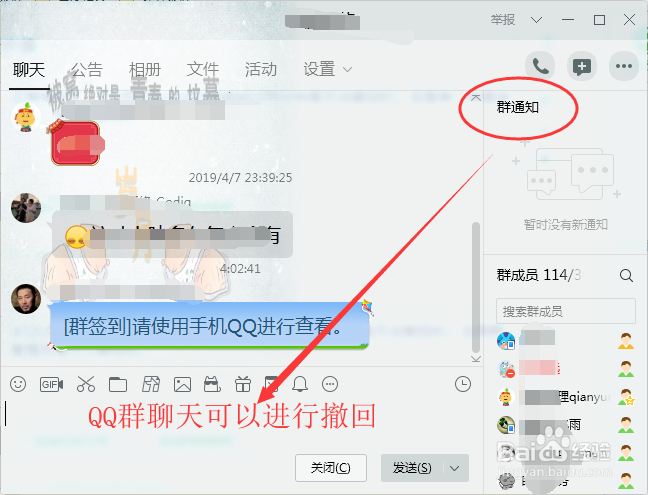Click the bell notification icon
The width and height of the screenshot is (648, 495).
(x=300, y=384)
